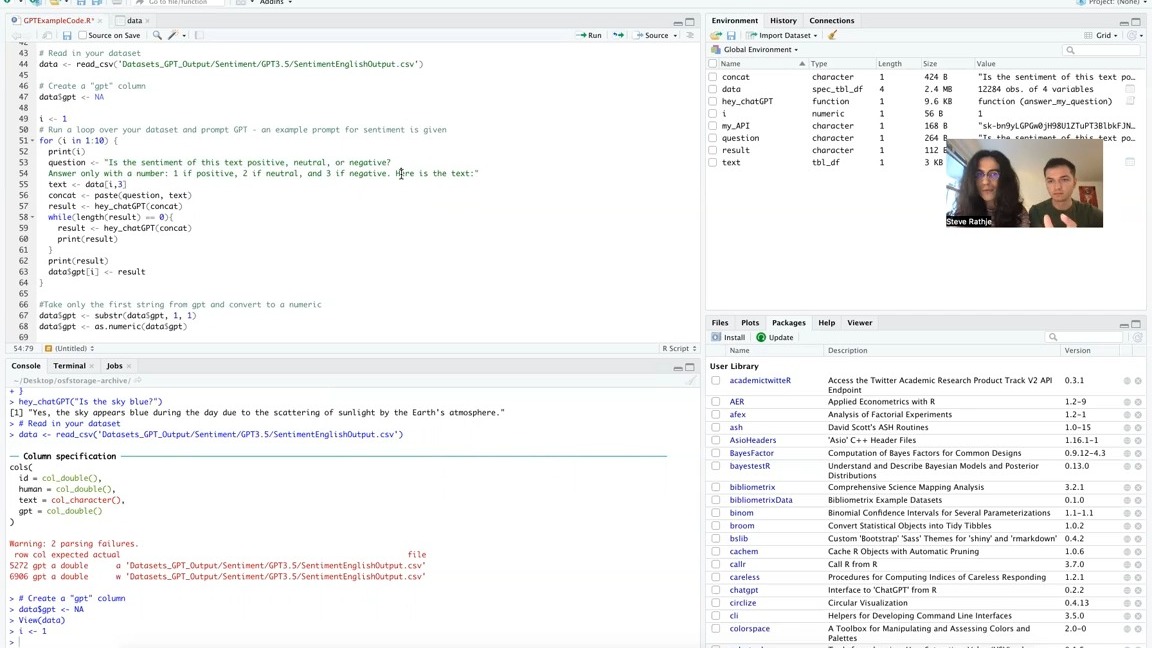1152x648 pixels.
Task: Maximize the console pane
Action: (690, 367)
